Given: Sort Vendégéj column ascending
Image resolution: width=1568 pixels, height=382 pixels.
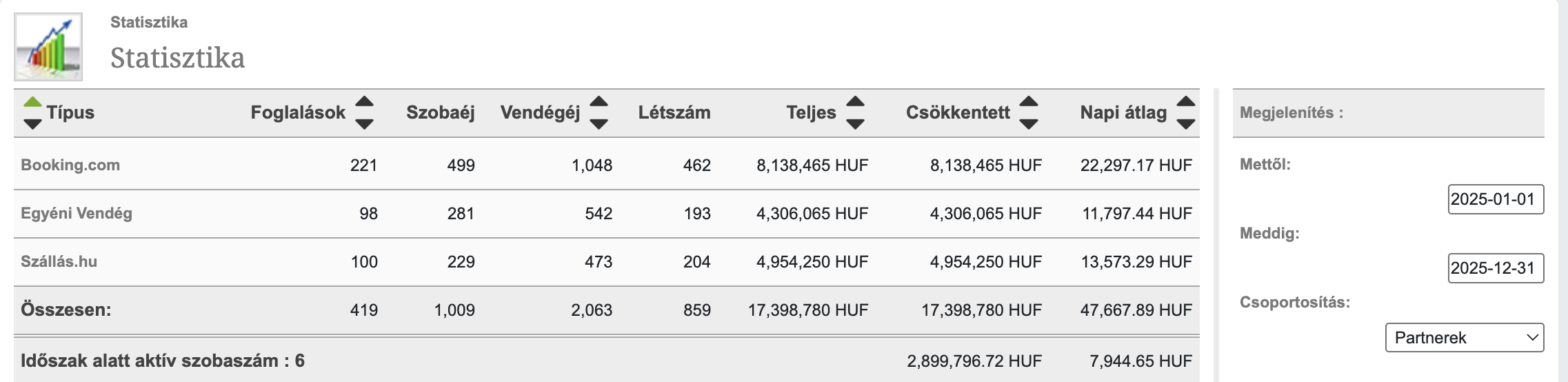Looking at the screenshot, I should [x=599, y=102].
